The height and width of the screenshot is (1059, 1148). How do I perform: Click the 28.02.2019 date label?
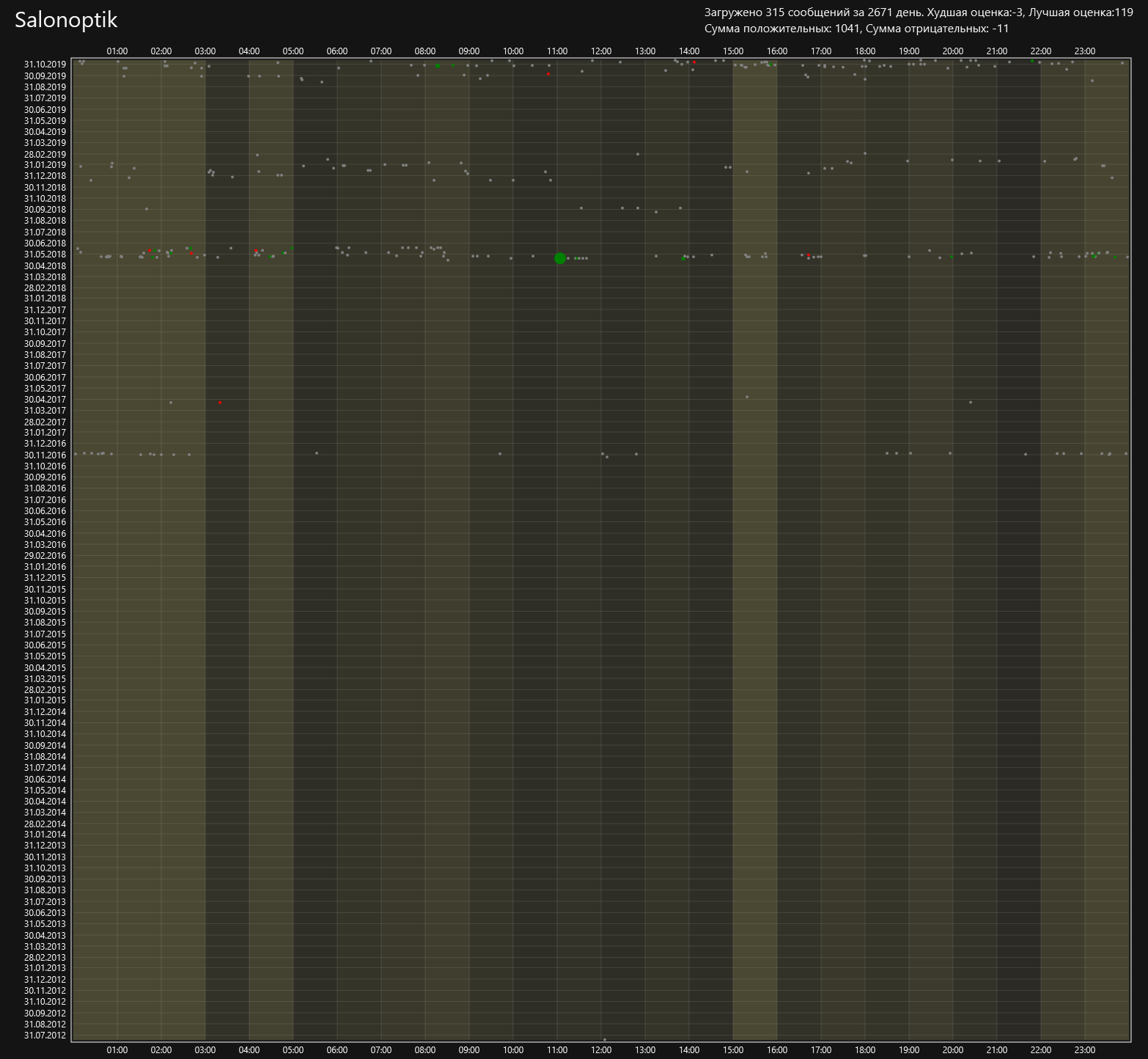(45, 154)
